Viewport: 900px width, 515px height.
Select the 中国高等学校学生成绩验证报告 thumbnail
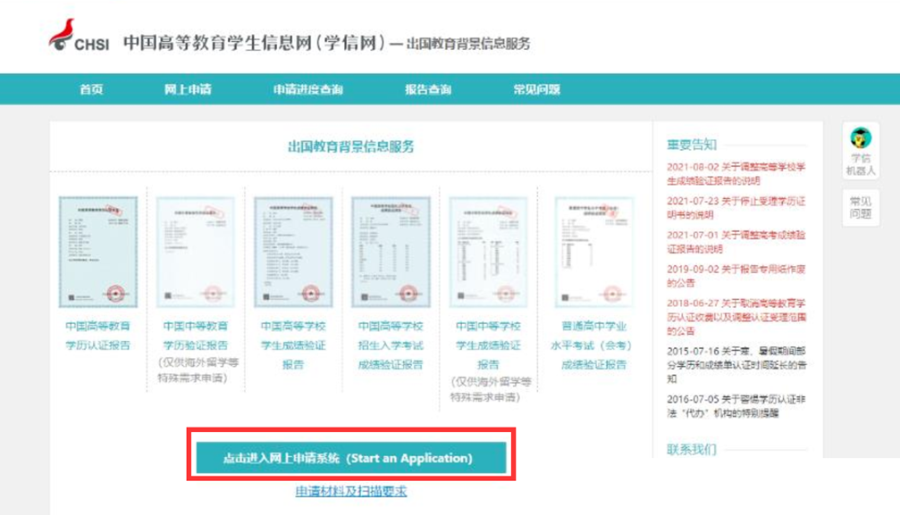click(x=293, y=251)
